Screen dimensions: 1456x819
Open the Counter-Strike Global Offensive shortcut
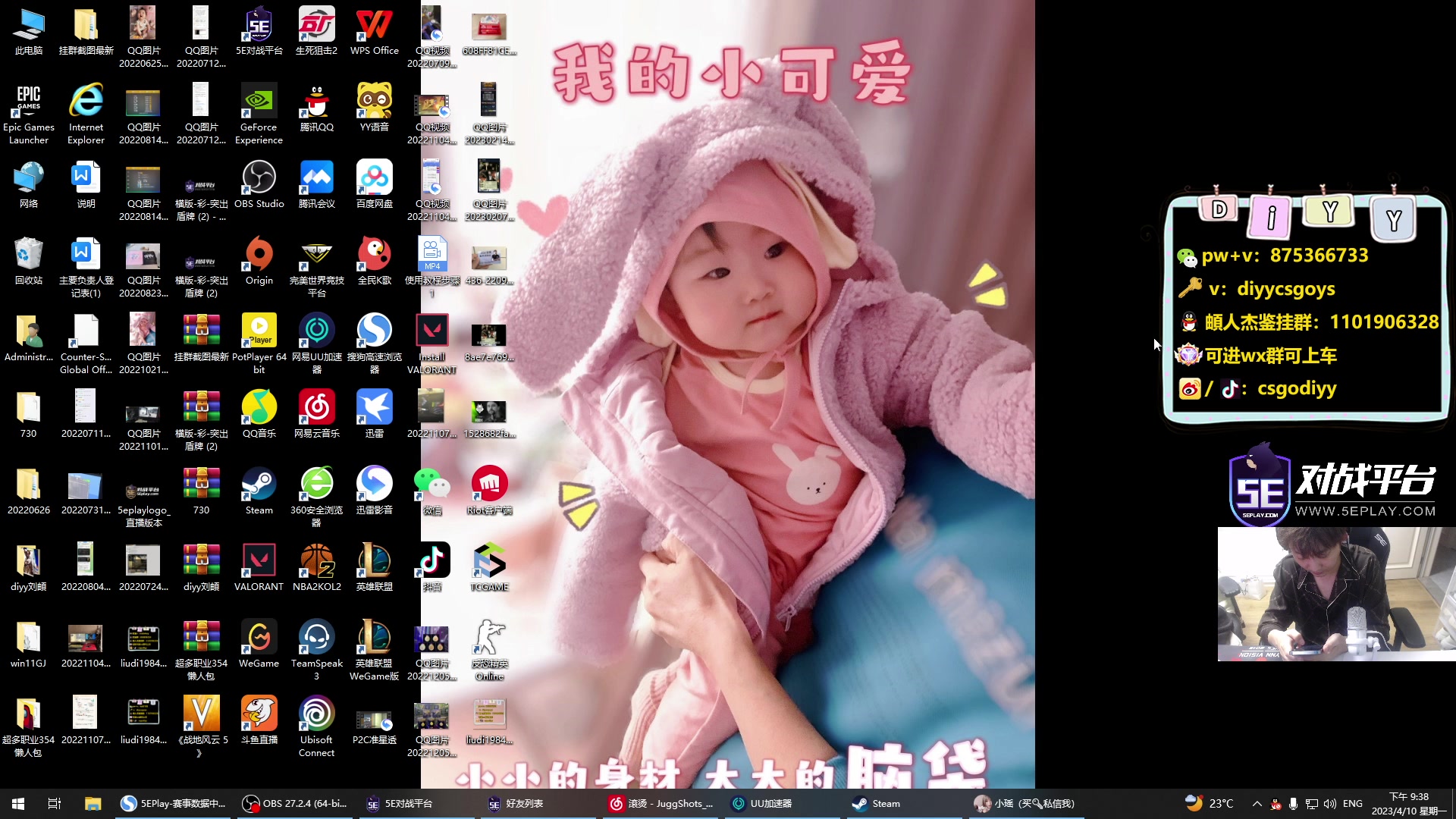point(86,344)
